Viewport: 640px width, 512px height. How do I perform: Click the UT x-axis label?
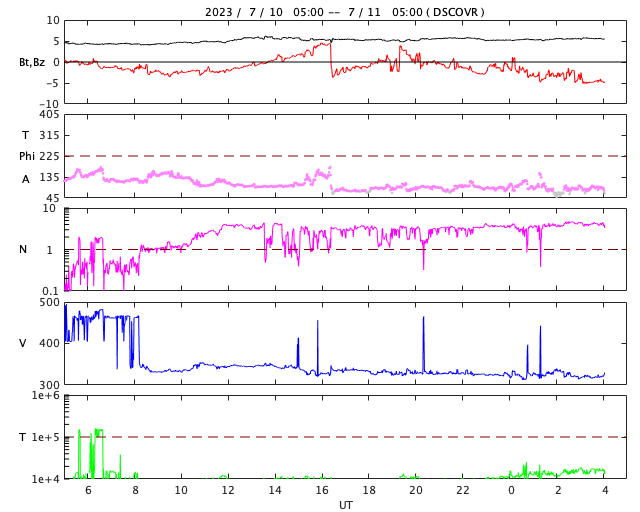[x=345, y=505]
